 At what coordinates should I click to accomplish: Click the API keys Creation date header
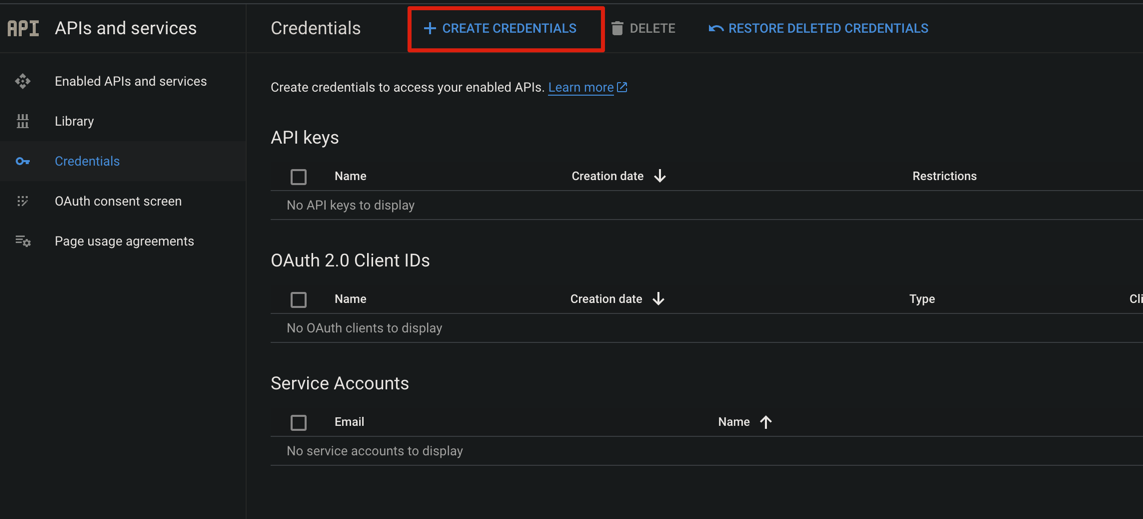607,176
